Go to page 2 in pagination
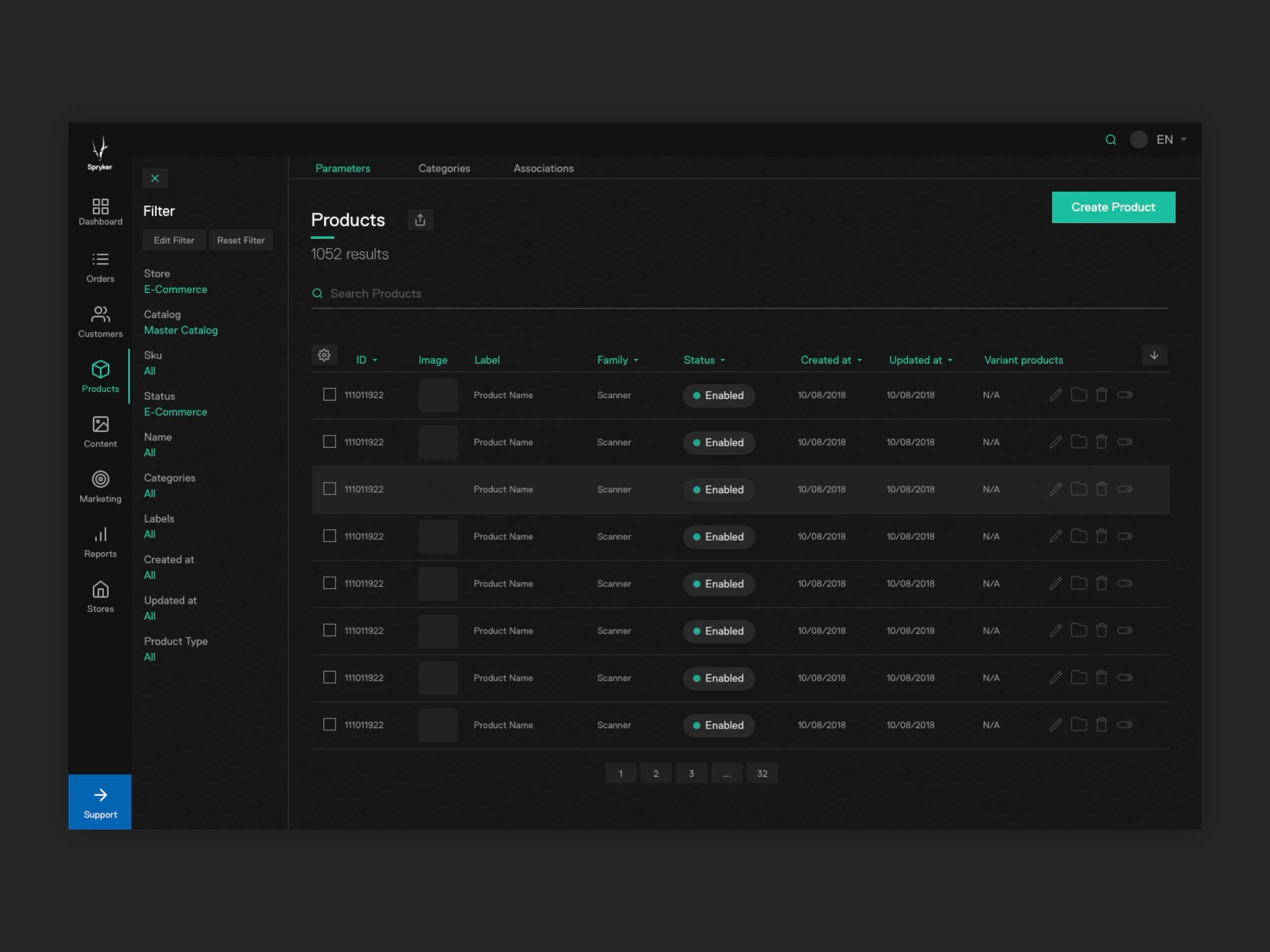The width and height of the screenshot is (1270, 952). tap(656, 773)
